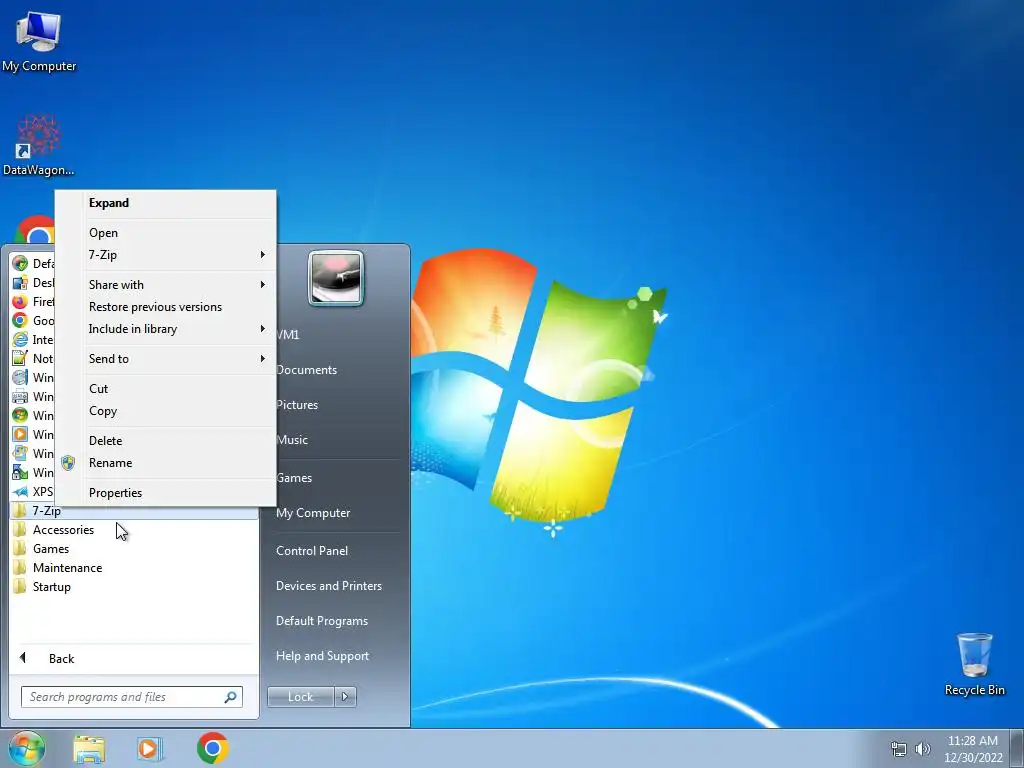Click the Notepad++ icon in programs list
The width and height of the screenshot is (1024, 768).
point(20,358)
